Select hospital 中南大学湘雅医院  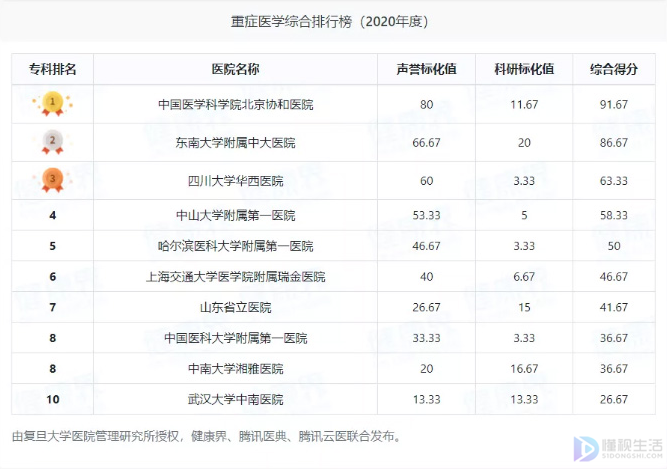point(236,369)
